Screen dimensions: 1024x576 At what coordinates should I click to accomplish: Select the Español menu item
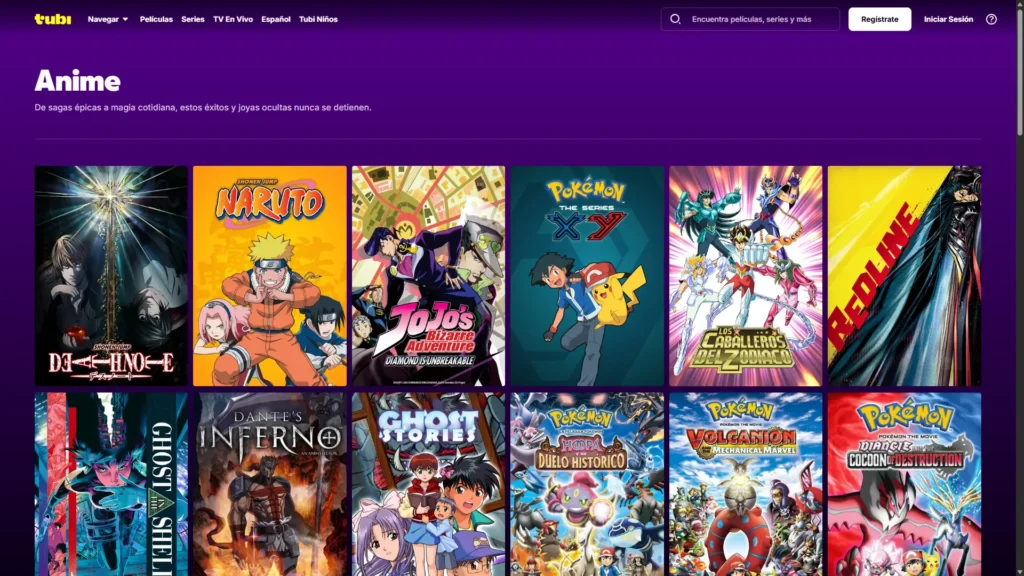(x=276, y=19)
